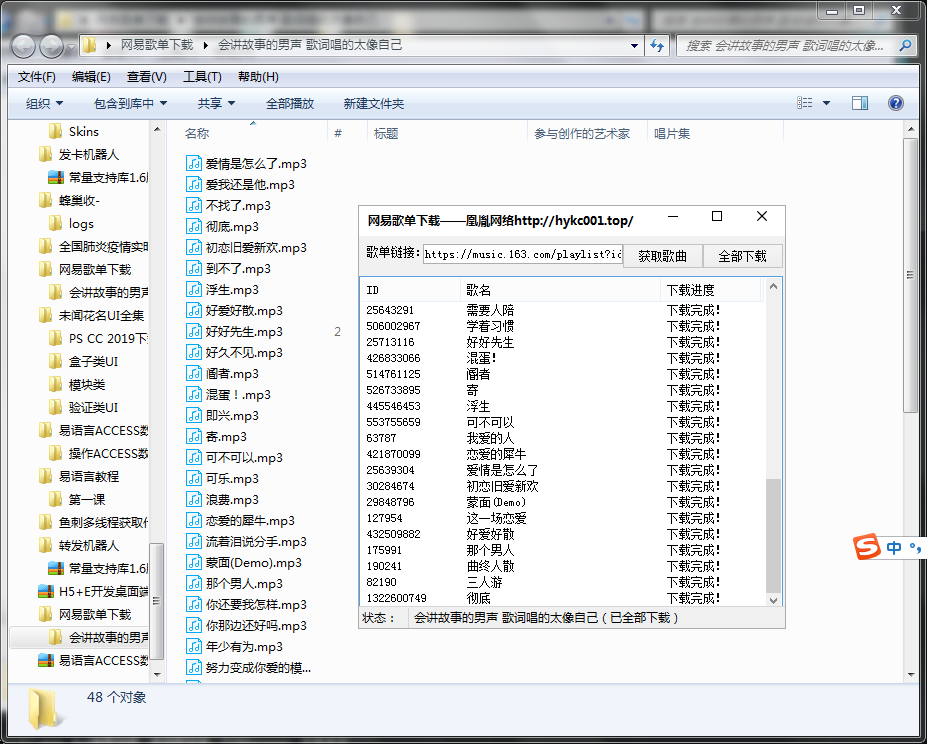Click the 参与创作的艺术家 column header
The width and height of the screenshot is (927, 744).
[x=582, y=134]
